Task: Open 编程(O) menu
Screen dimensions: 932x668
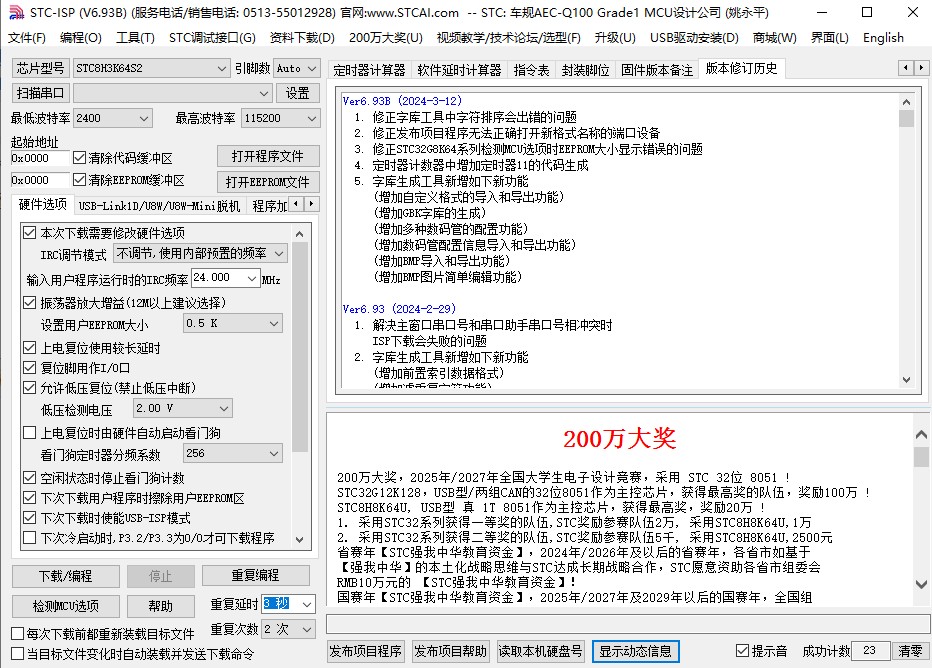Action: [x=81, y=38]
